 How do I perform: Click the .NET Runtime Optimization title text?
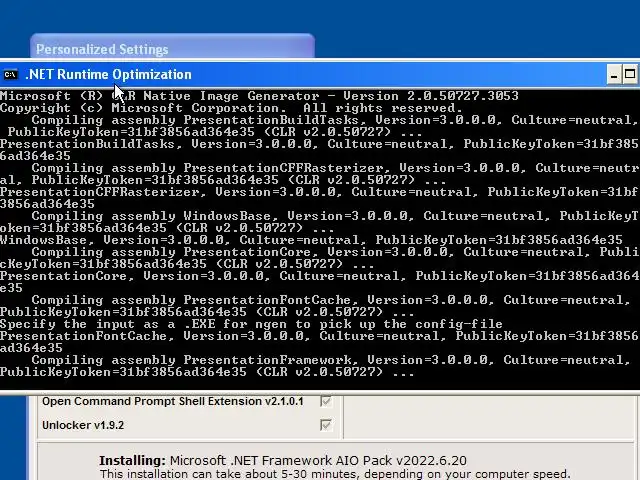click(x=109, y=75)
